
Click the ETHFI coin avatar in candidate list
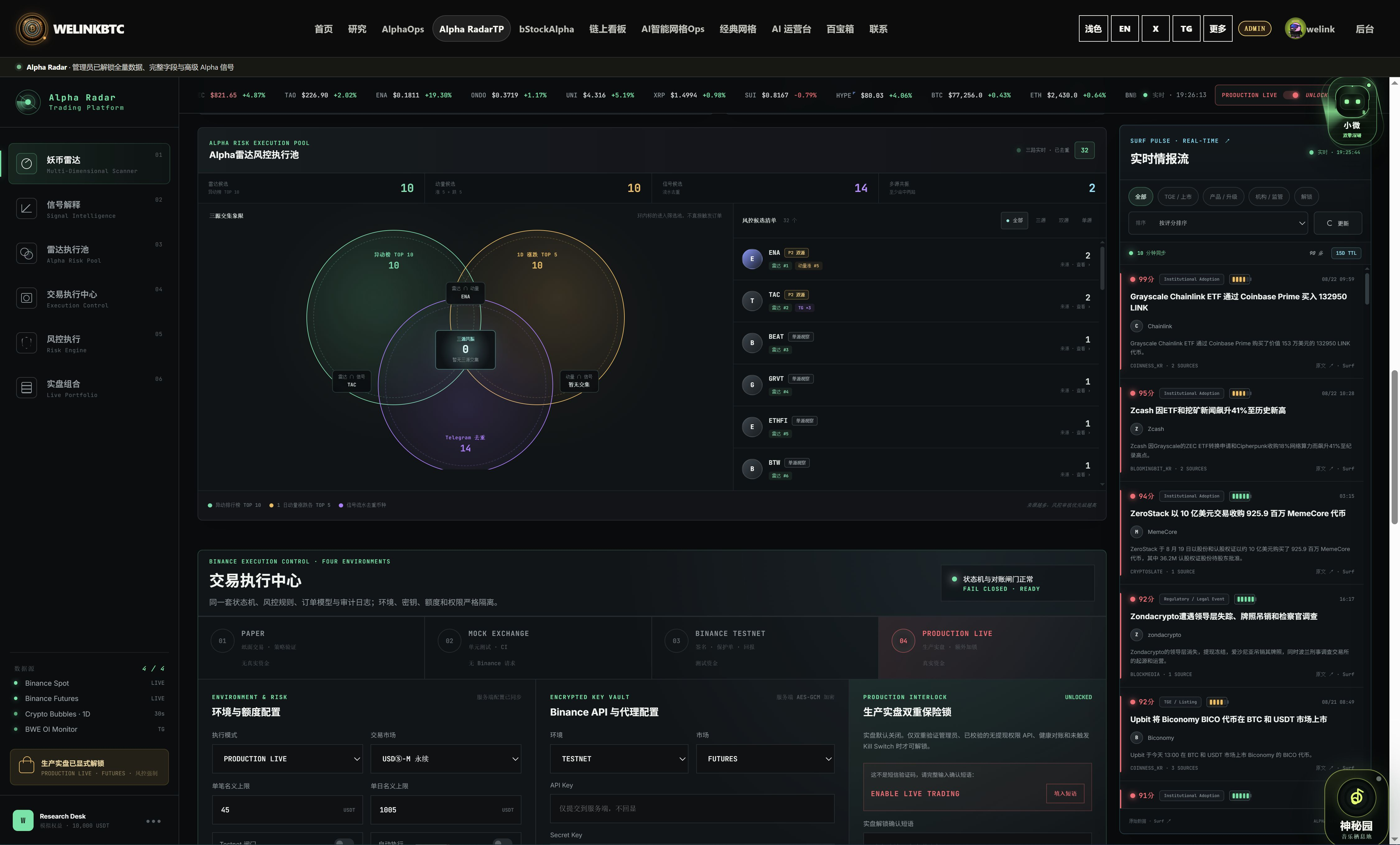(752, 427)
